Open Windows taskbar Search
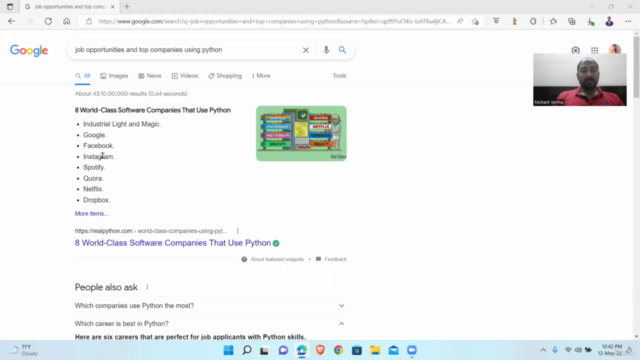 247,350
